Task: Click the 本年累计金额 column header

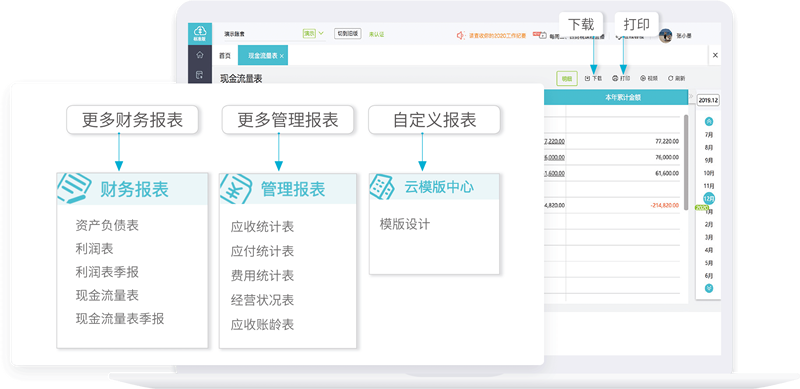Action: [x=622, y=97]
